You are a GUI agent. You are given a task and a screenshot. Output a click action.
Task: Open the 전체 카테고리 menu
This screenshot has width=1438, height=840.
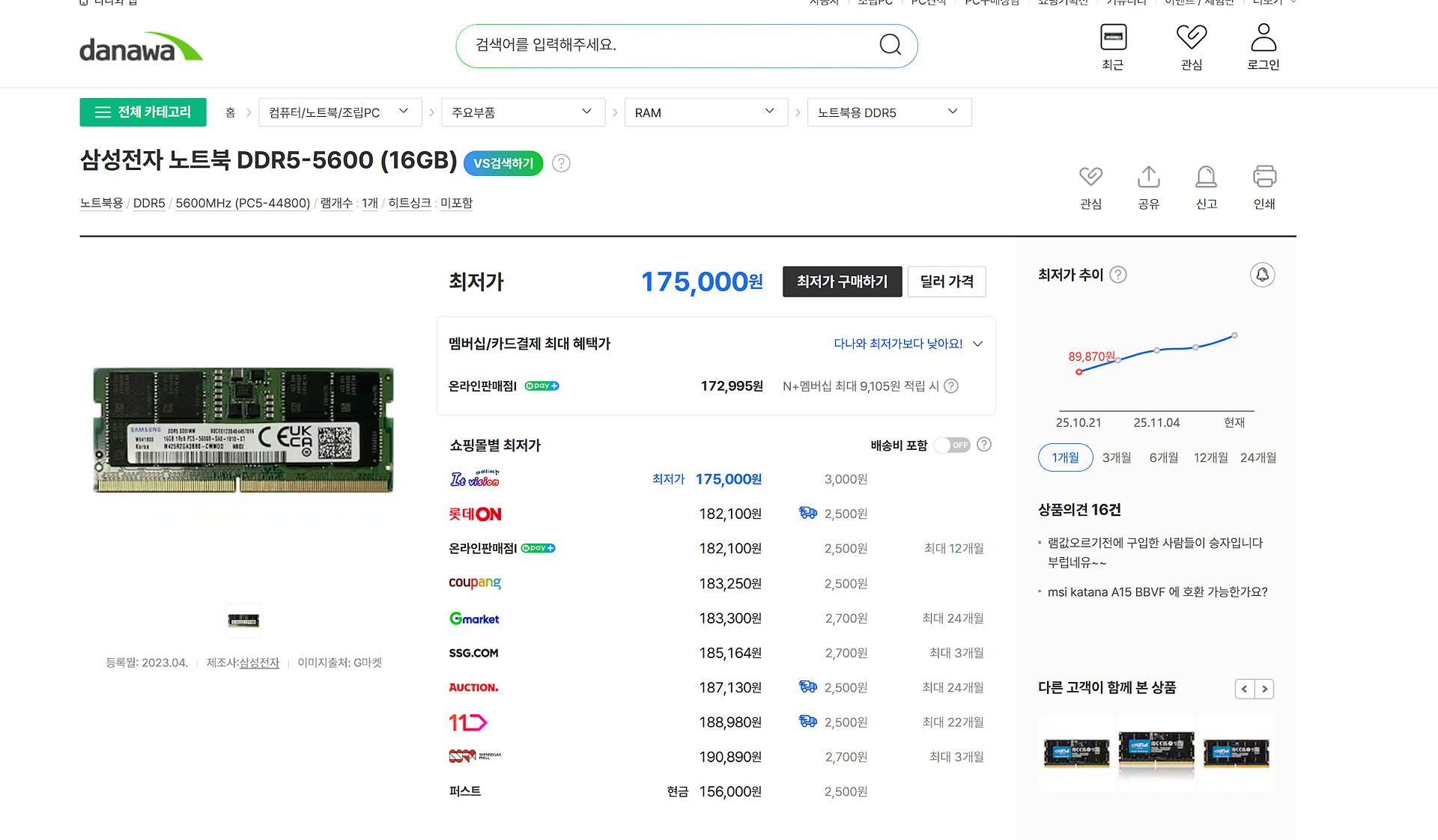coord(143,112)
